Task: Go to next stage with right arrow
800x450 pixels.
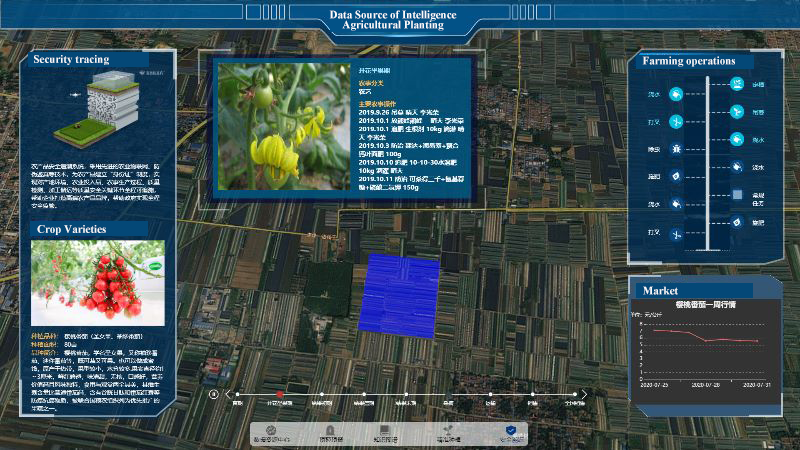Action: click(x=584, y=394)
